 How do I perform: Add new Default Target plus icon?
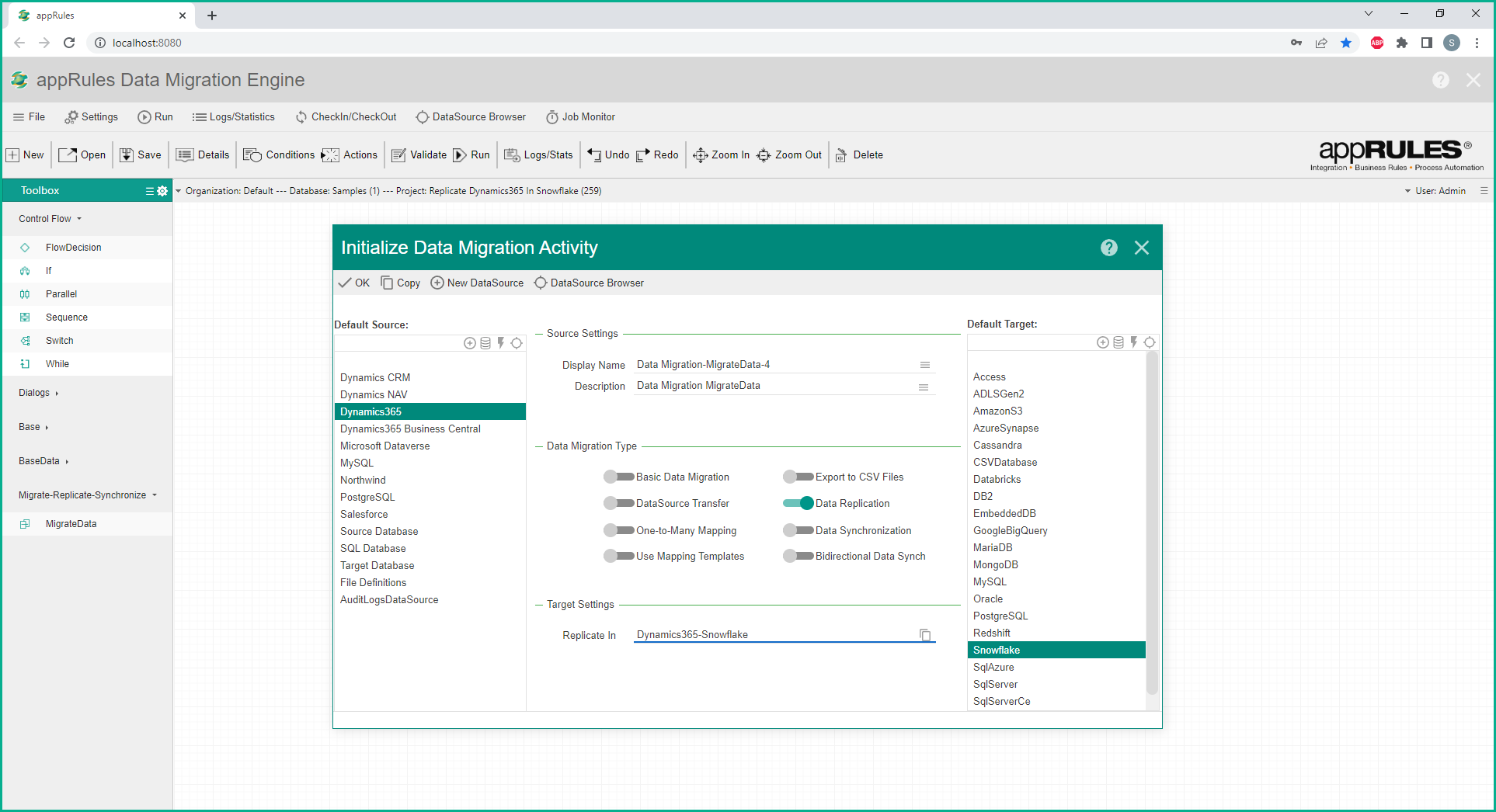pyautogui.click(x=1103, y=342)
